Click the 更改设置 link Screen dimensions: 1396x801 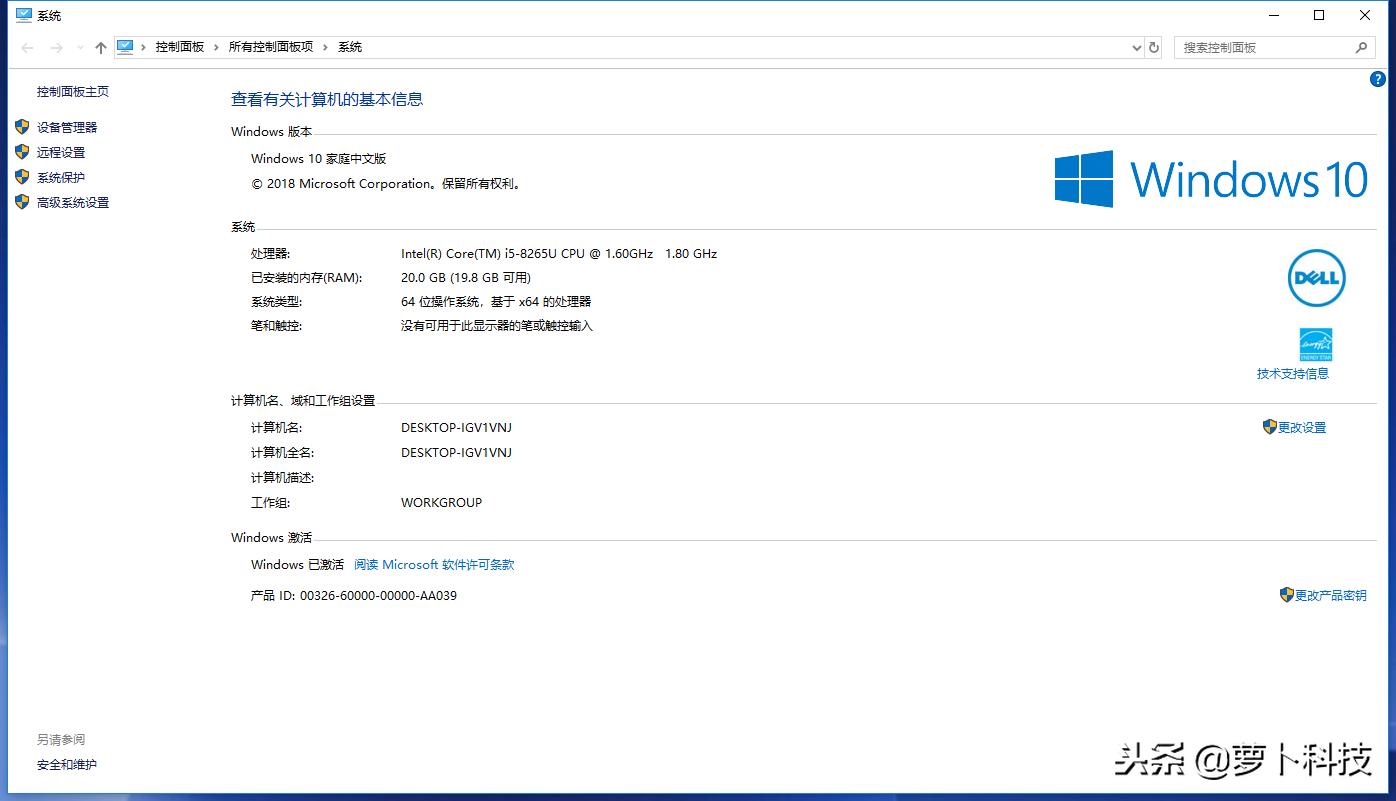[x=1301, y=427]
